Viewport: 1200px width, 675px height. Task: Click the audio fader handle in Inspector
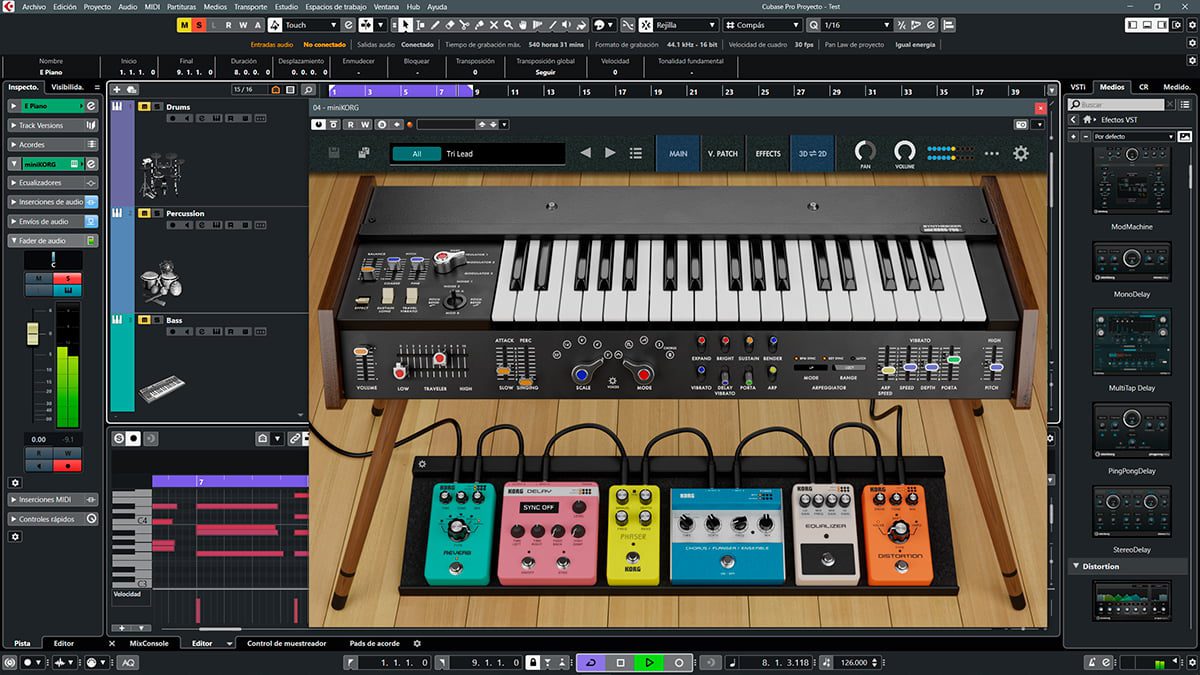coord(32,333)
